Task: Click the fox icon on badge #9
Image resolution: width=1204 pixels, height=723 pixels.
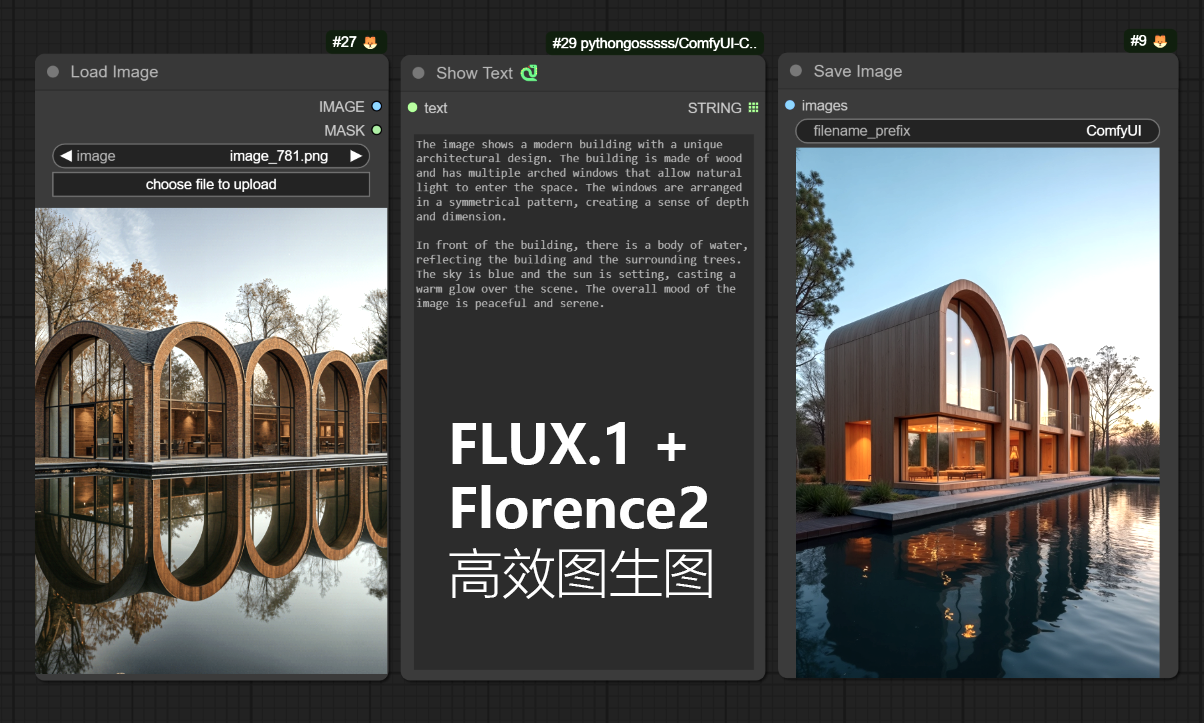Action: 1160,41
